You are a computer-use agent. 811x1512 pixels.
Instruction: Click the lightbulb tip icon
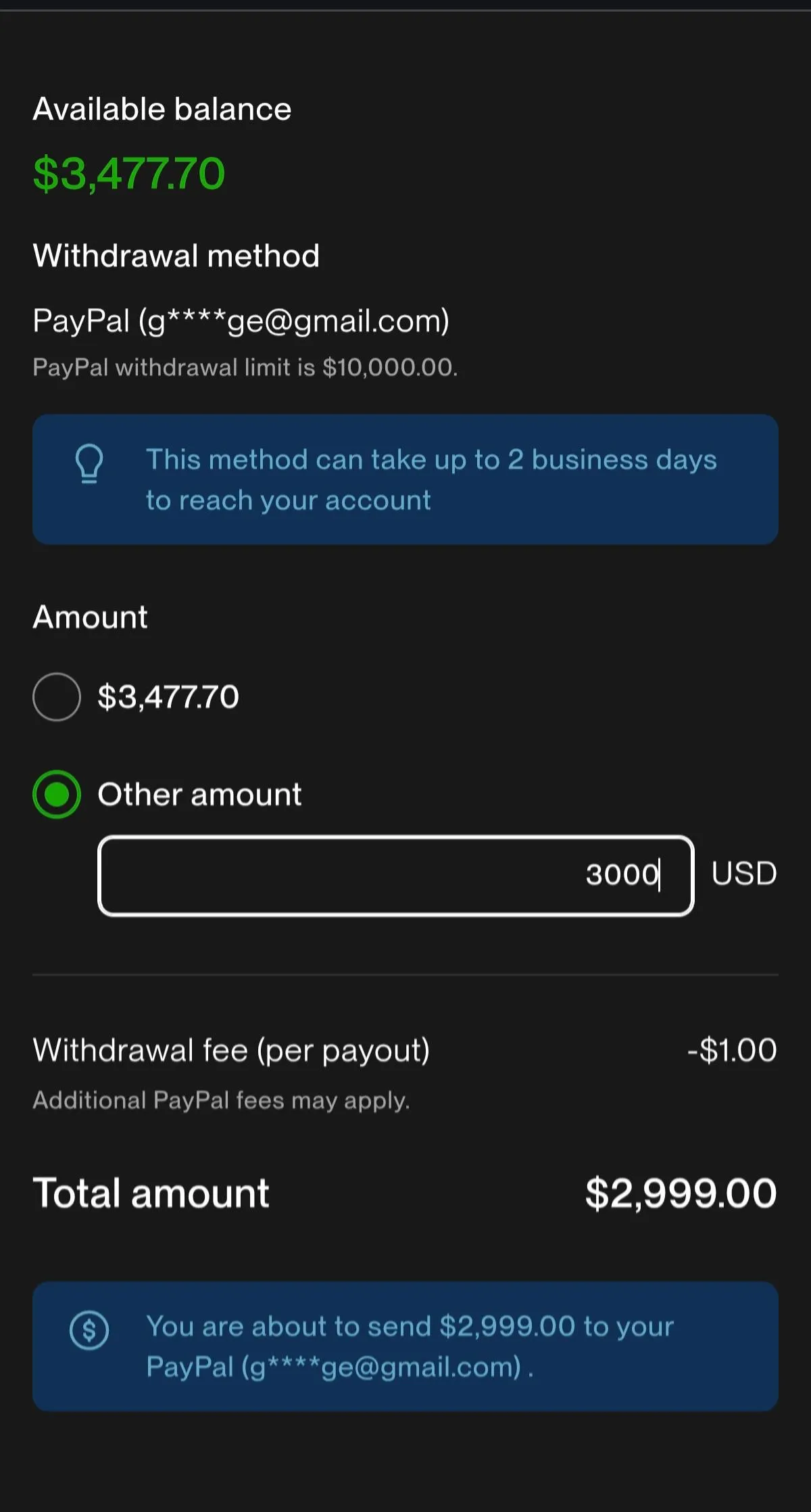pyautogui.click(x=89, y=463)
